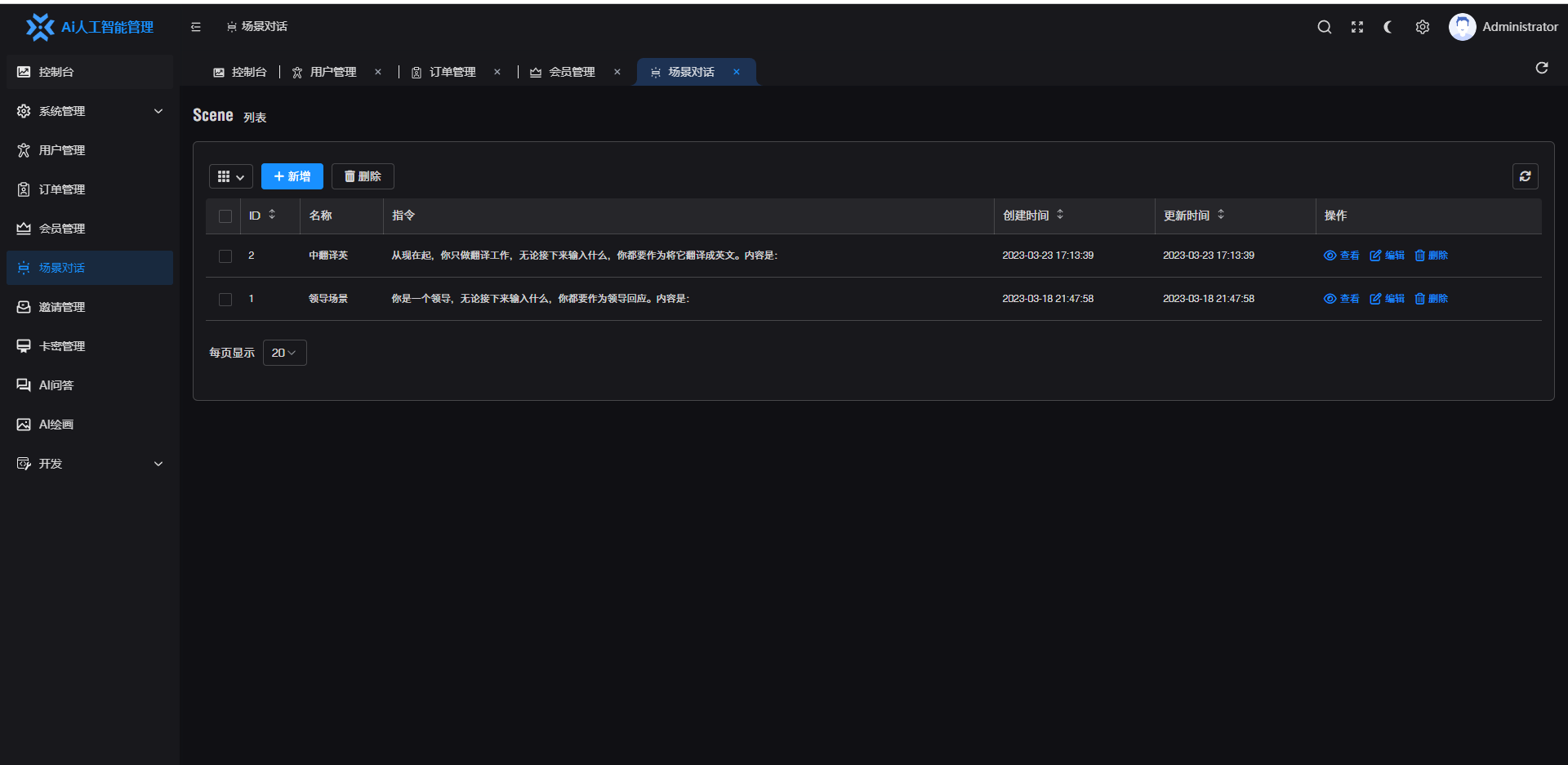Click the Administrator avatar
This screenshot has height=765, width=1568.
point(1462,27)
